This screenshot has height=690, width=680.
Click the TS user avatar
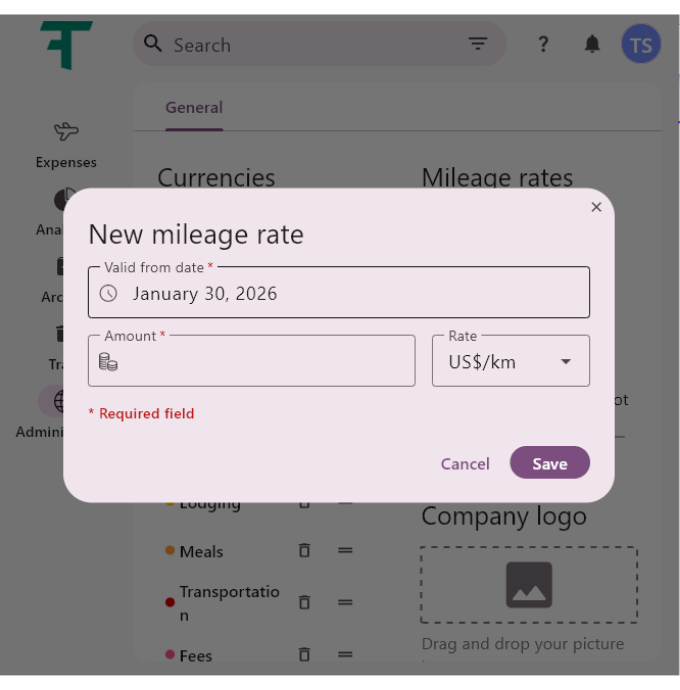click(641, 45)
